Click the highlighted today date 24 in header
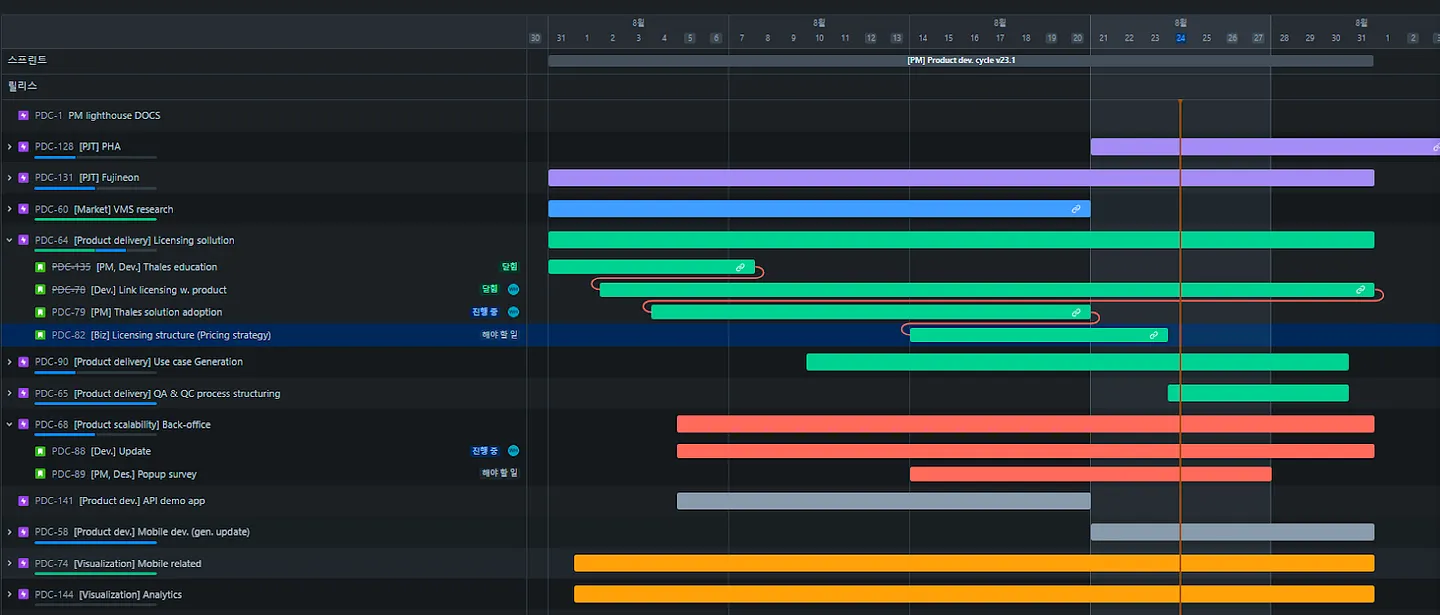Image resolution: width=1440 pixels, height=615 pixels. (1180, 38)
